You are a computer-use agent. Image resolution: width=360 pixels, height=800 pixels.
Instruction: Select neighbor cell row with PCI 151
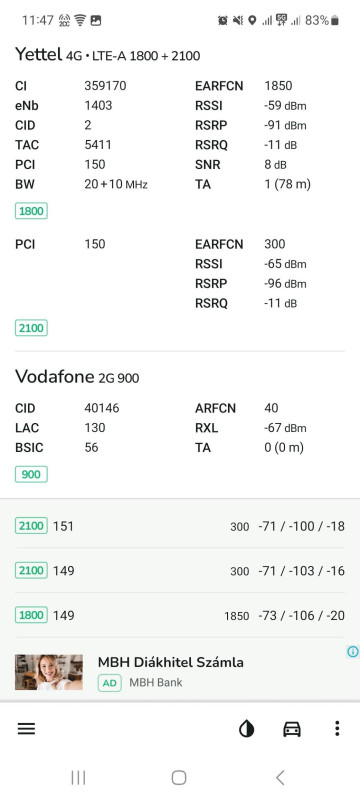(x=180, y=526)
